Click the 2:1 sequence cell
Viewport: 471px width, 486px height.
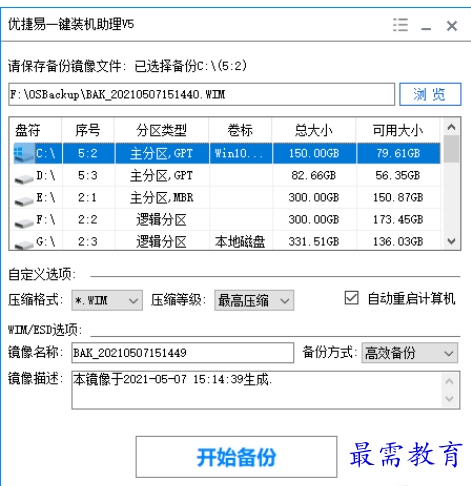pyautogui.click(x=88, y=197)
